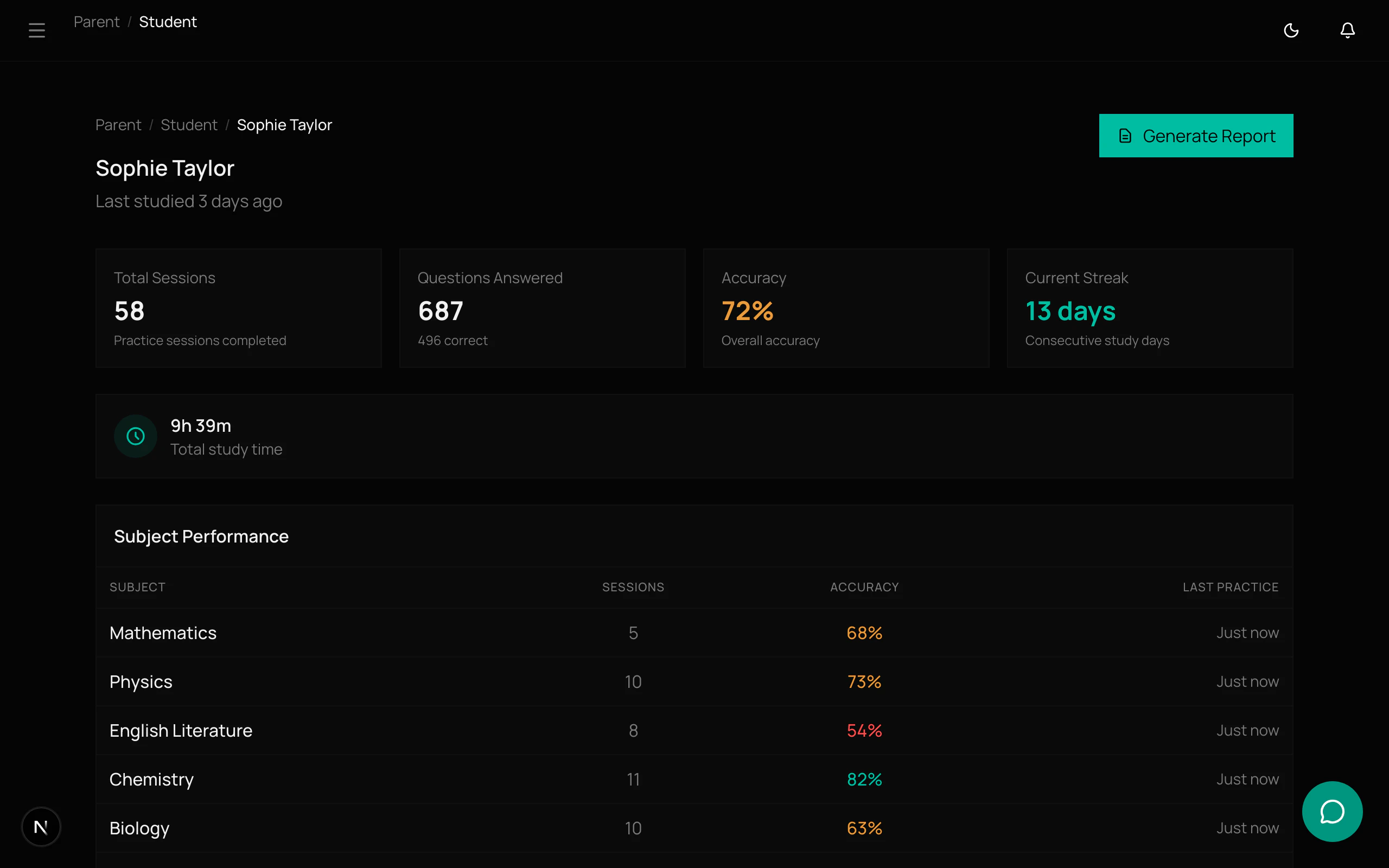Click the Current Streak card

point(1150,308)
